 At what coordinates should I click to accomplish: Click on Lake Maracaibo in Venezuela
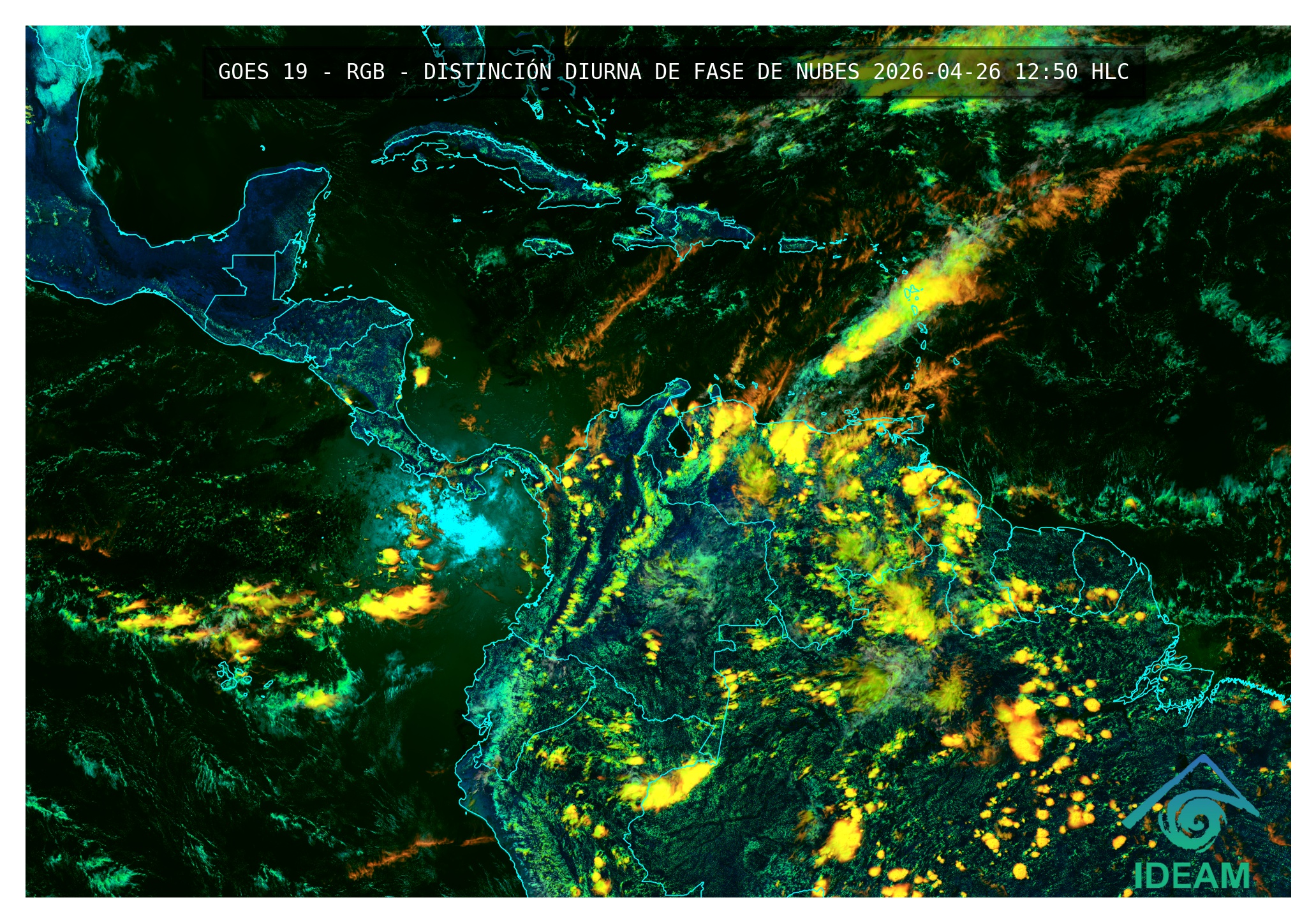679,440
